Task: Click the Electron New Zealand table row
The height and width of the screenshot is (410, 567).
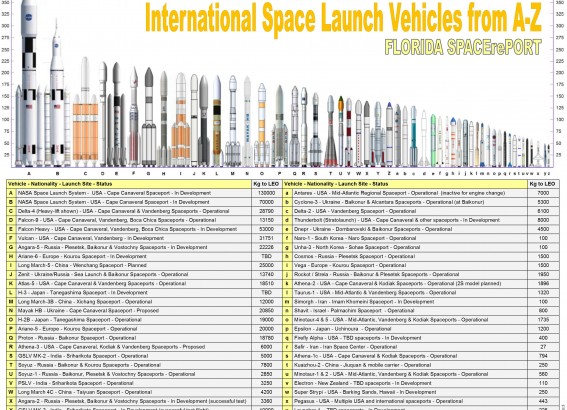Action: (x=421, y=383)
